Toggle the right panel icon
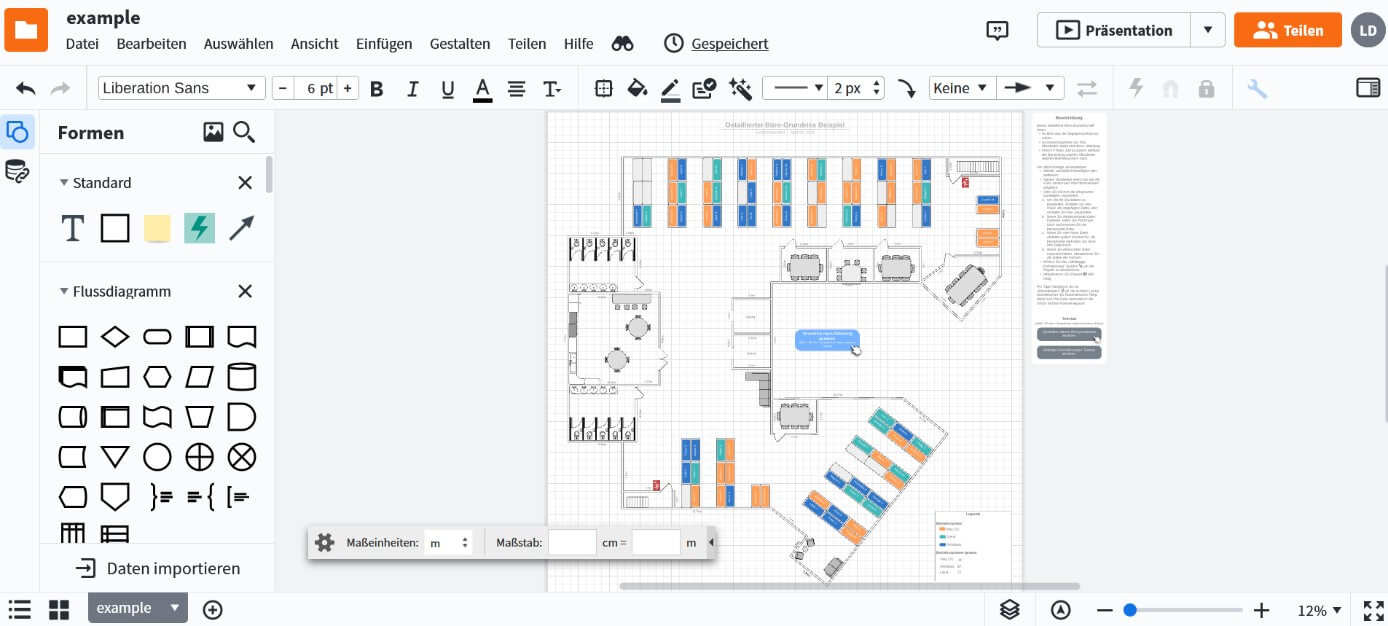Image resolution: width=1388 pixels, height=626 pixels. point(1368,88)
